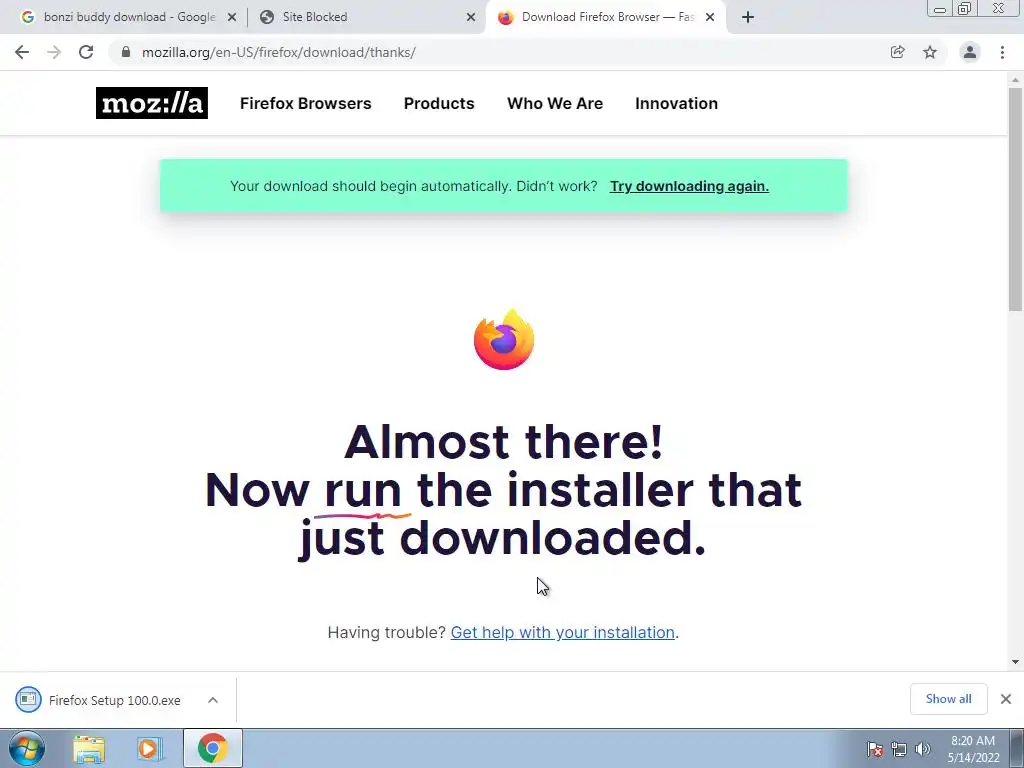This screenshot has height=768, width=1024.
Task: Open Chrome's three-dot menu
Action: (1002, 52)
